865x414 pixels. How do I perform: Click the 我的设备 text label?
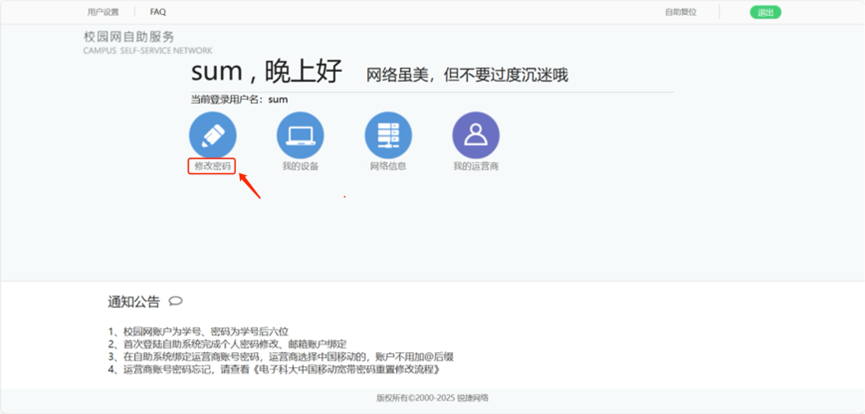click(300, 166)
